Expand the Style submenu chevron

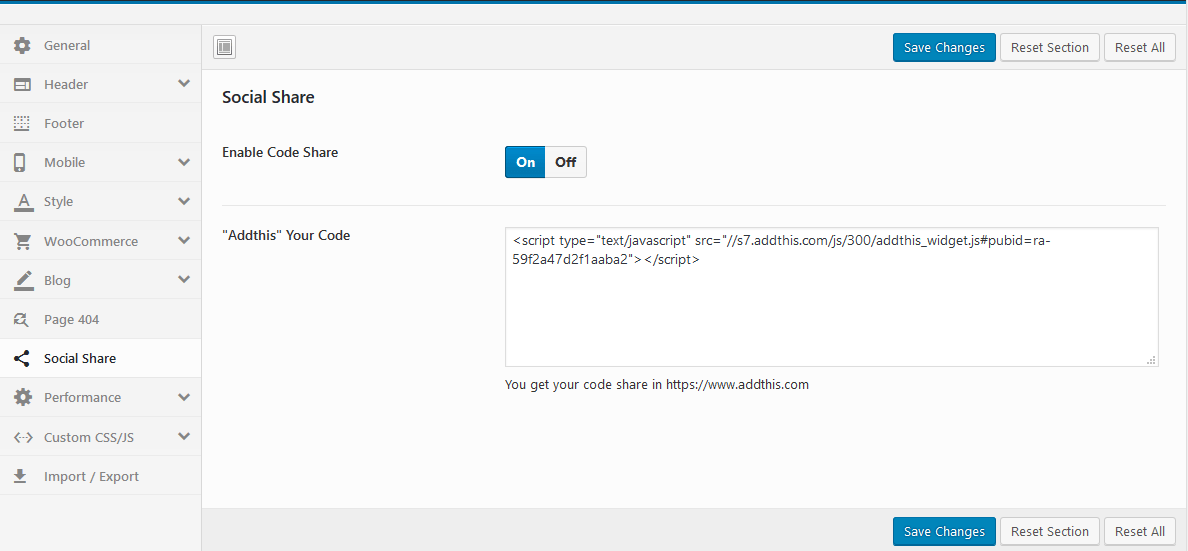(183, 201)
